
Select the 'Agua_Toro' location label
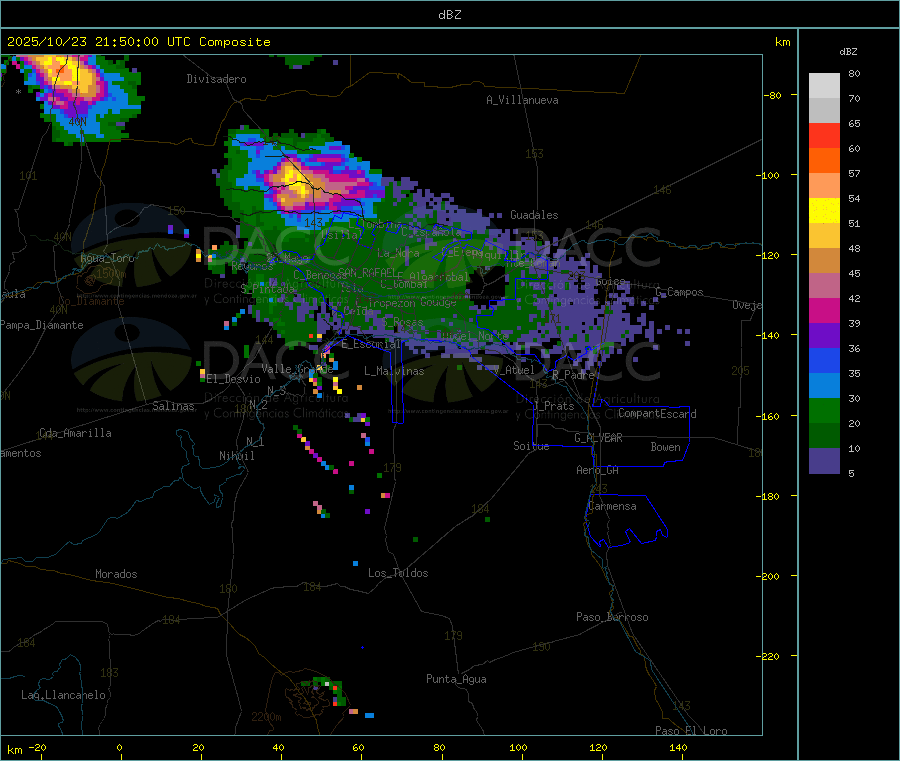point(107,258)
